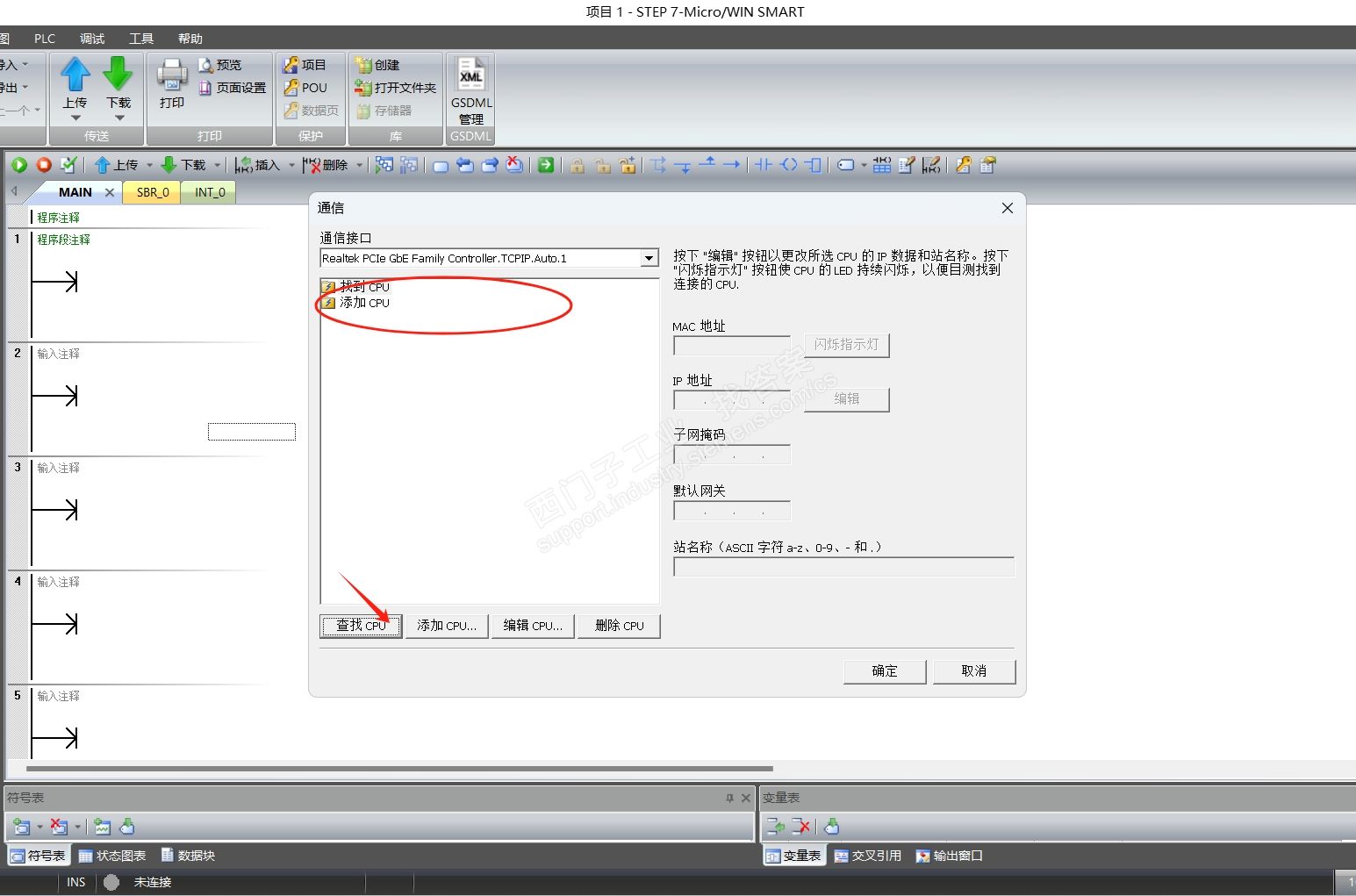Click the compile icon with green checkmark

click(x=68, y=165)
